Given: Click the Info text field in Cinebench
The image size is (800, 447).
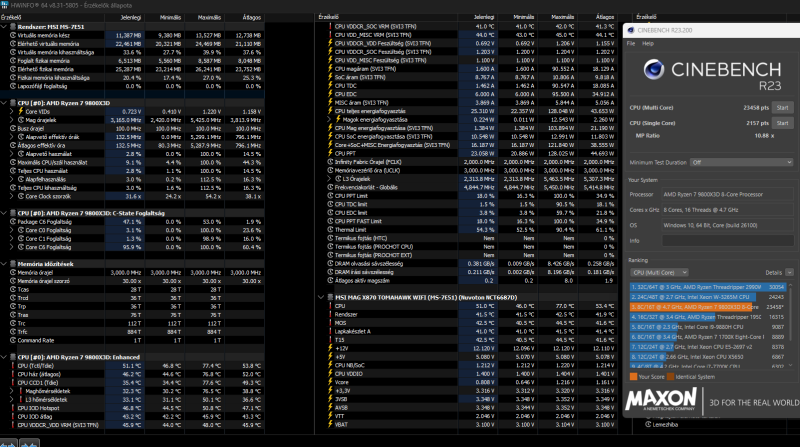Looking at the screenshot, I should coord(728,241).
